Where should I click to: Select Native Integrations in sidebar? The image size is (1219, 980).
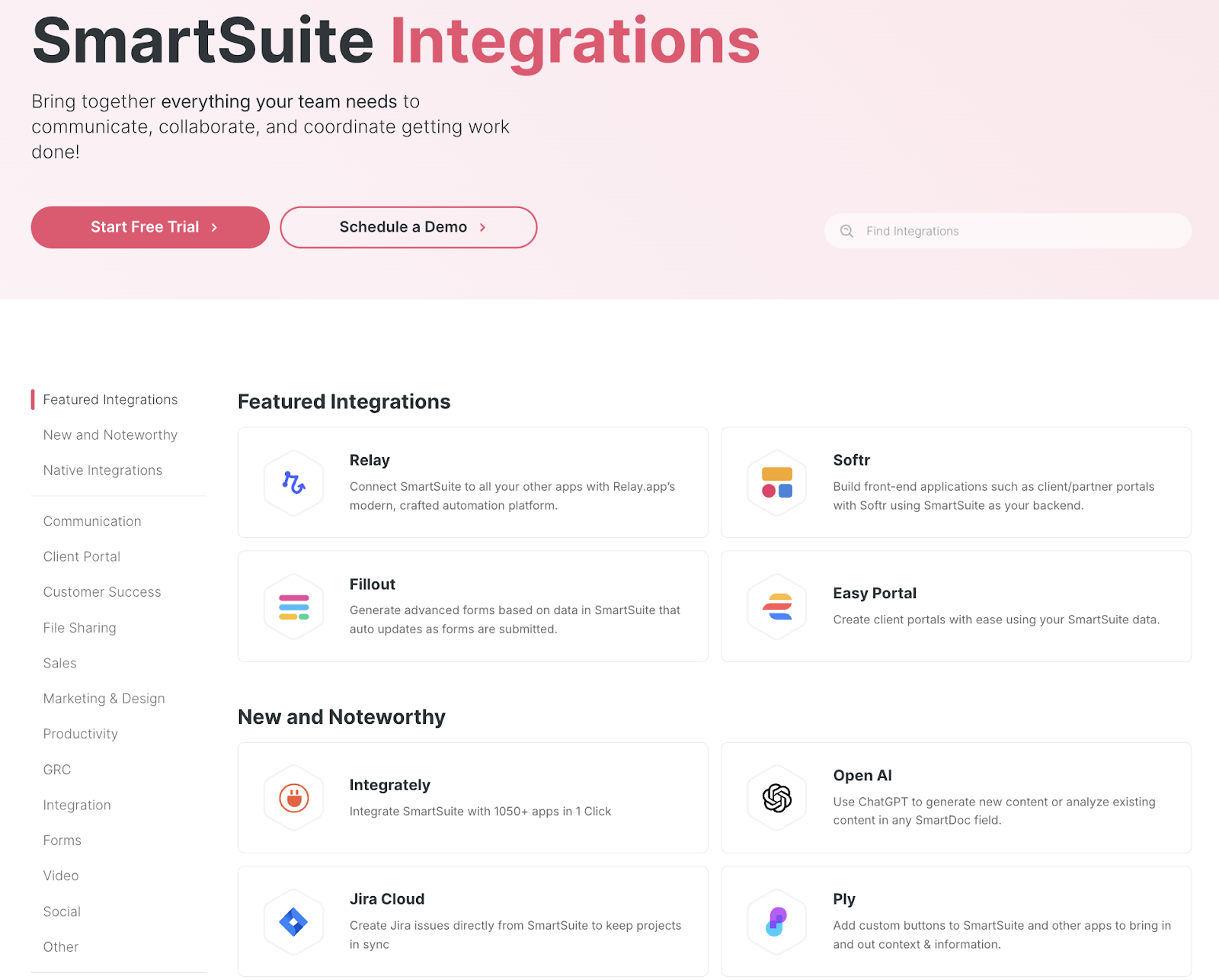103,470
